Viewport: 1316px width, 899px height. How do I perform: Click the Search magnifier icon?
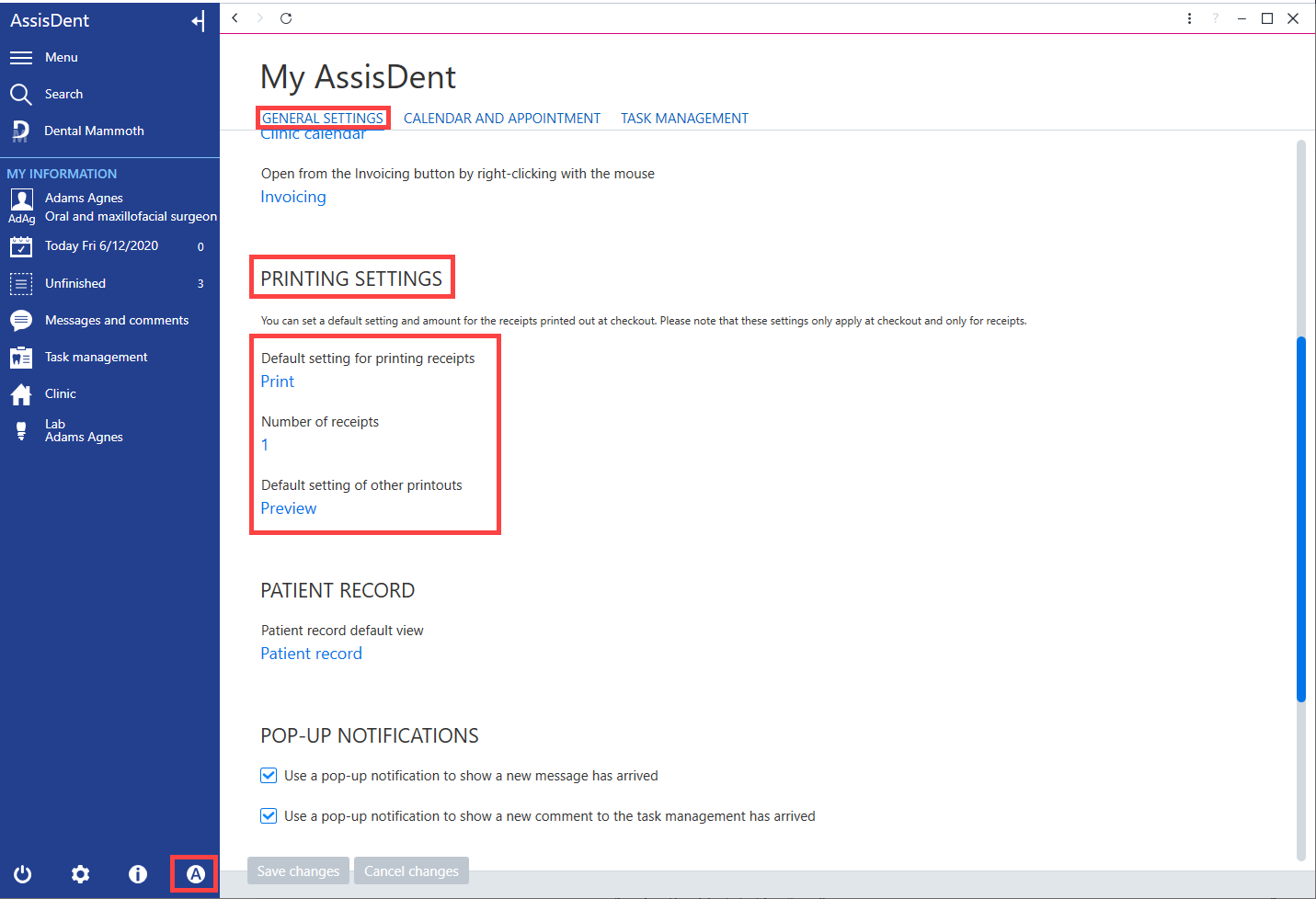tap(21, 95)
